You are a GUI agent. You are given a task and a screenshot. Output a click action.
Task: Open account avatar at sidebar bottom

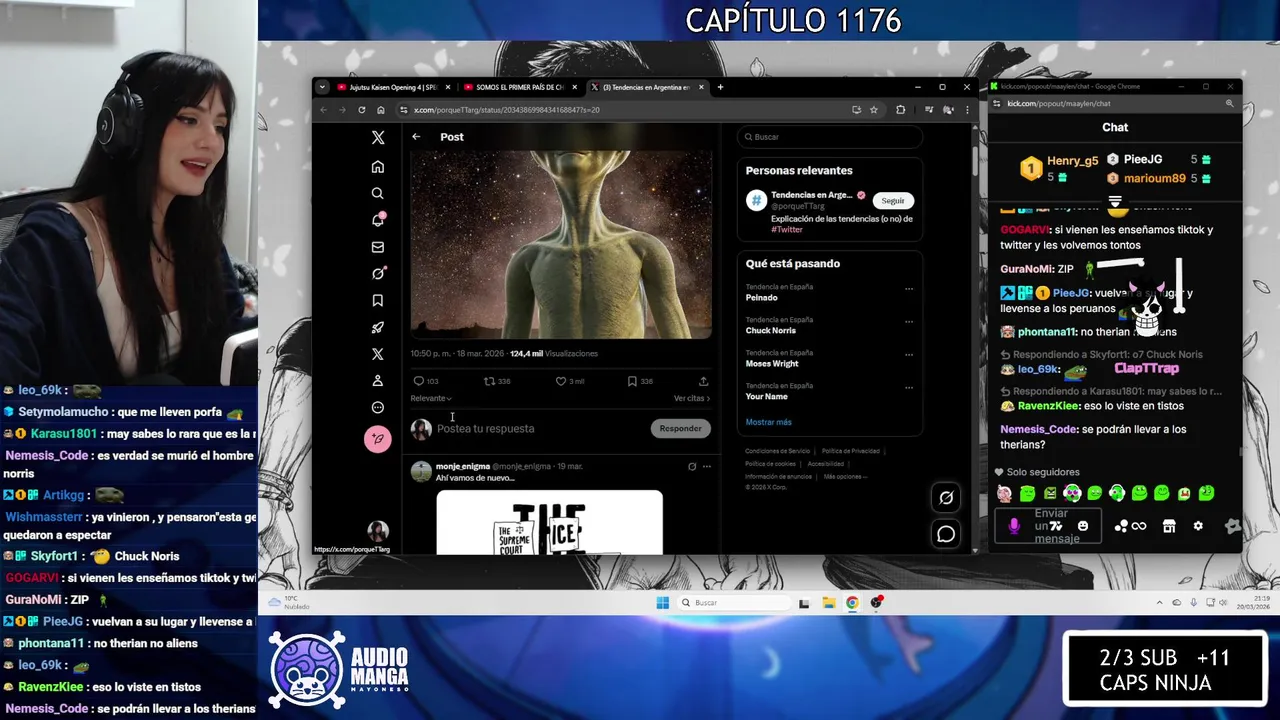(378, 530)
